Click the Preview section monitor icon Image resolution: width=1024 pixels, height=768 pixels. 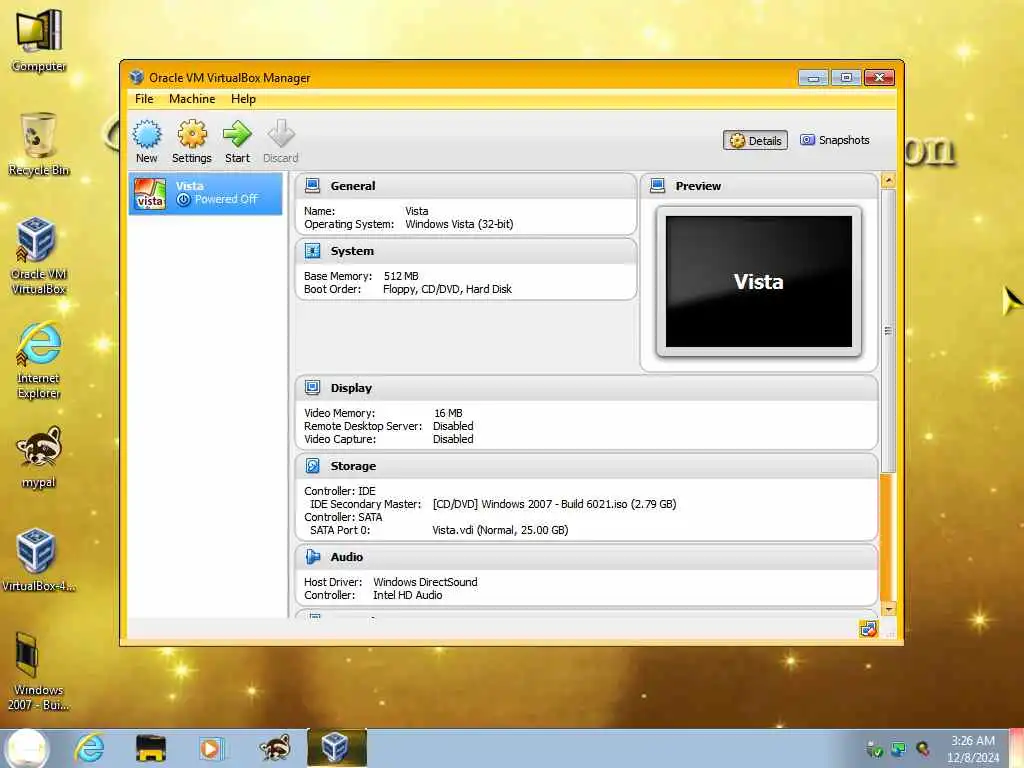click(x=658, y=186)
